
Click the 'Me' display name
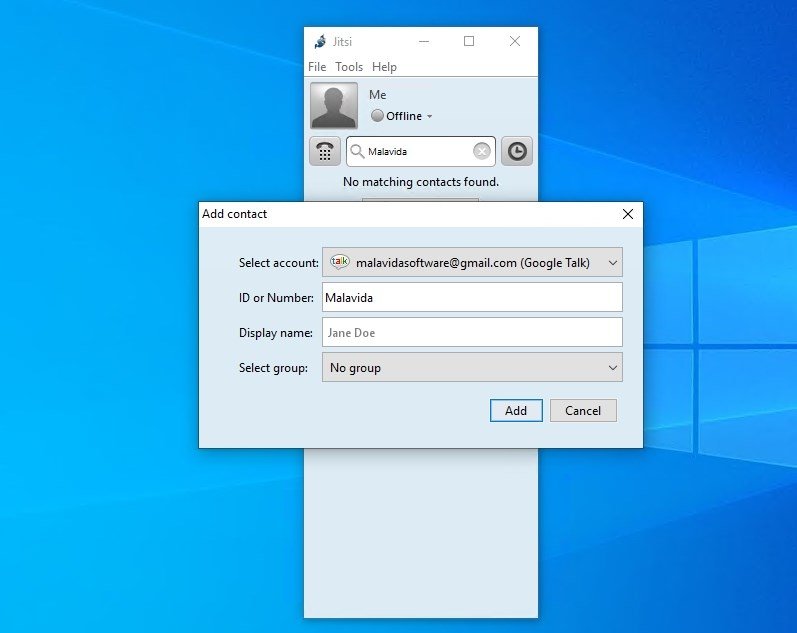click(x=378, y=95)
